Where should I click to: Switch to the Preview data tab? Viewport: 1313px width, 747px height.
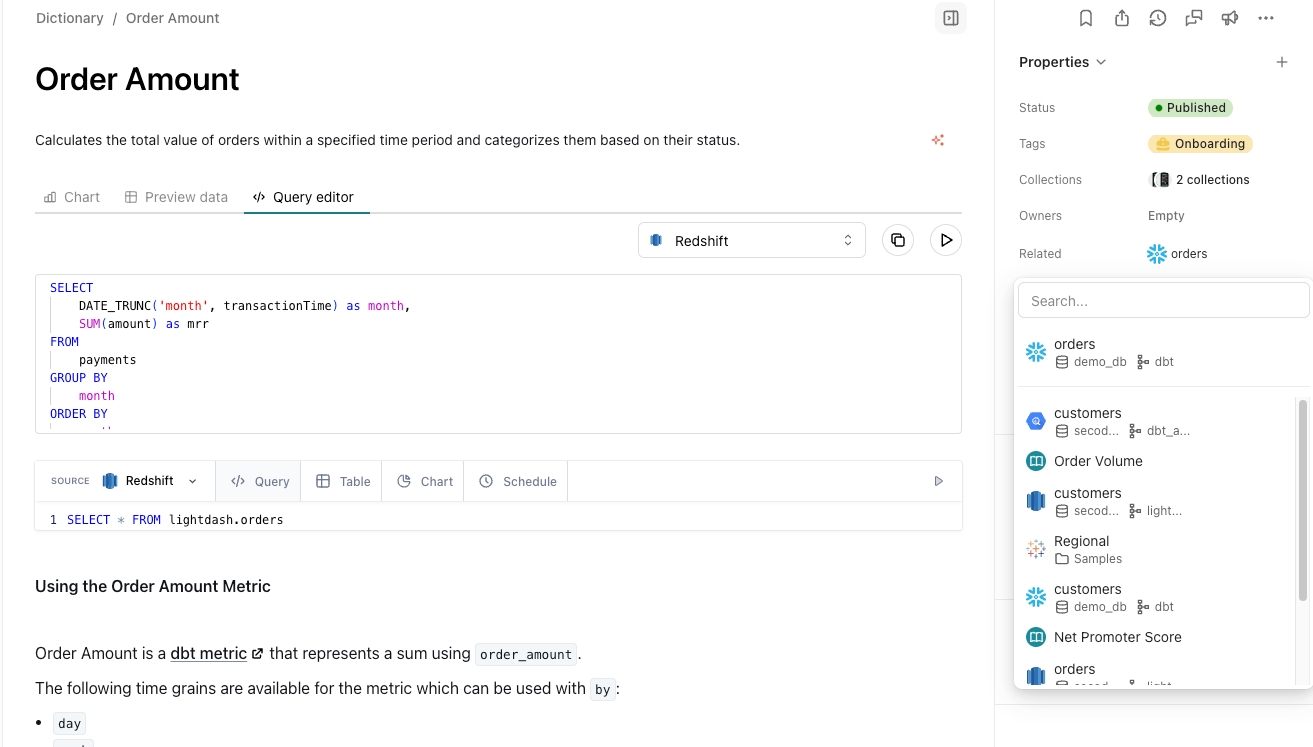pyautogui.click(x=176, y=197)
